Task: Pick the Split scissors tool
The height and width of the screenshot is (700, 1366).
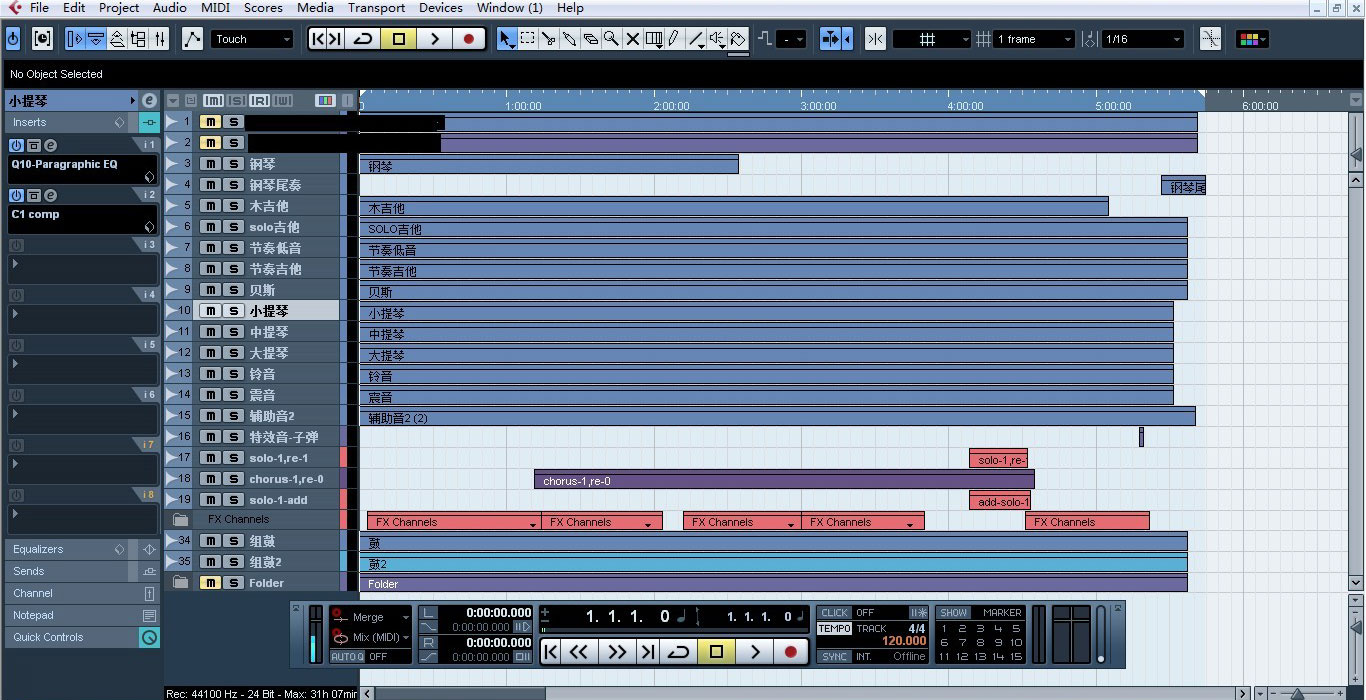Action: pyautogui.click(x=548, y=39)
